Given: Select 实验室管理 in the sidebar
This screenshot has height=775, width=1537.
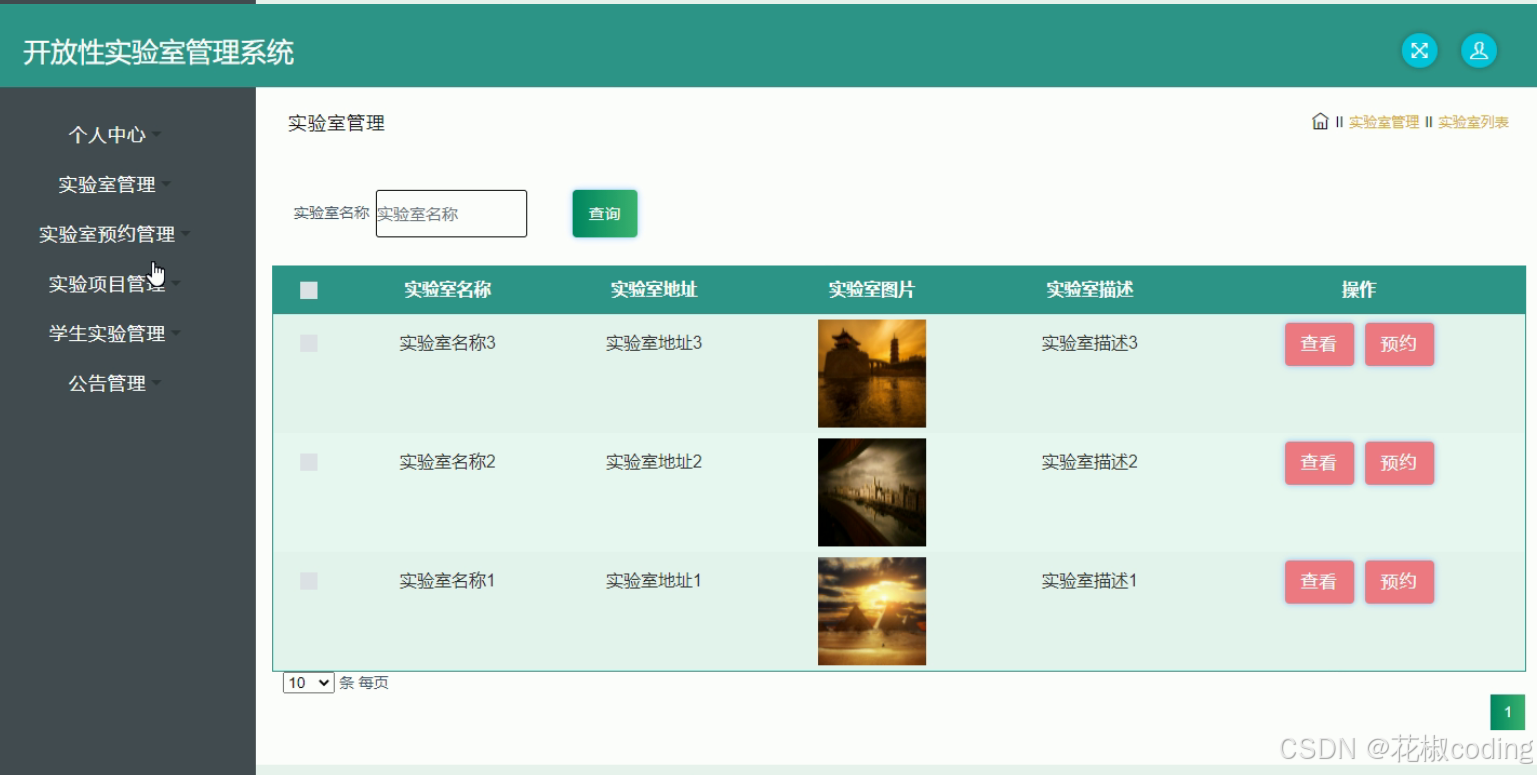Looking at the screenshot, I should coord(105,184).
